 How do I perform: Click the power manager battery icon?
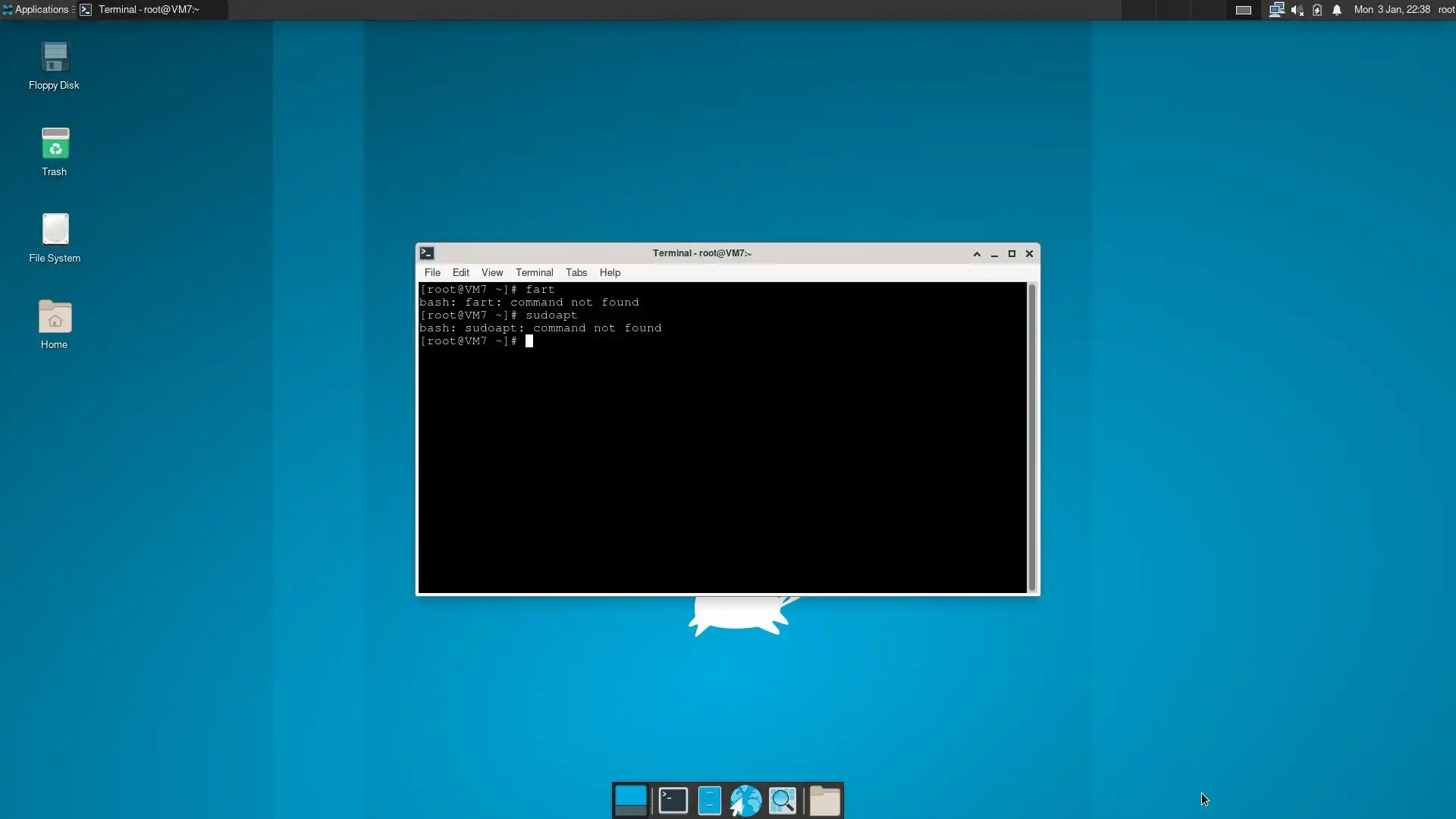[1317, 10]
